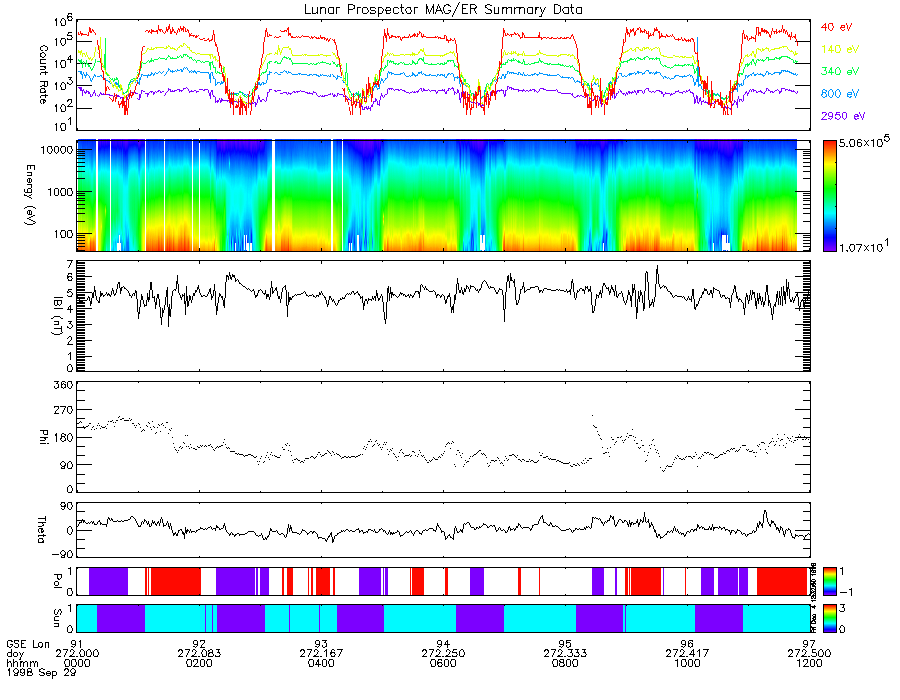Click the 'GSE Lon' row label
This screenshot has width=900, height=700.
pyautogui.click(x=28, y=644)
